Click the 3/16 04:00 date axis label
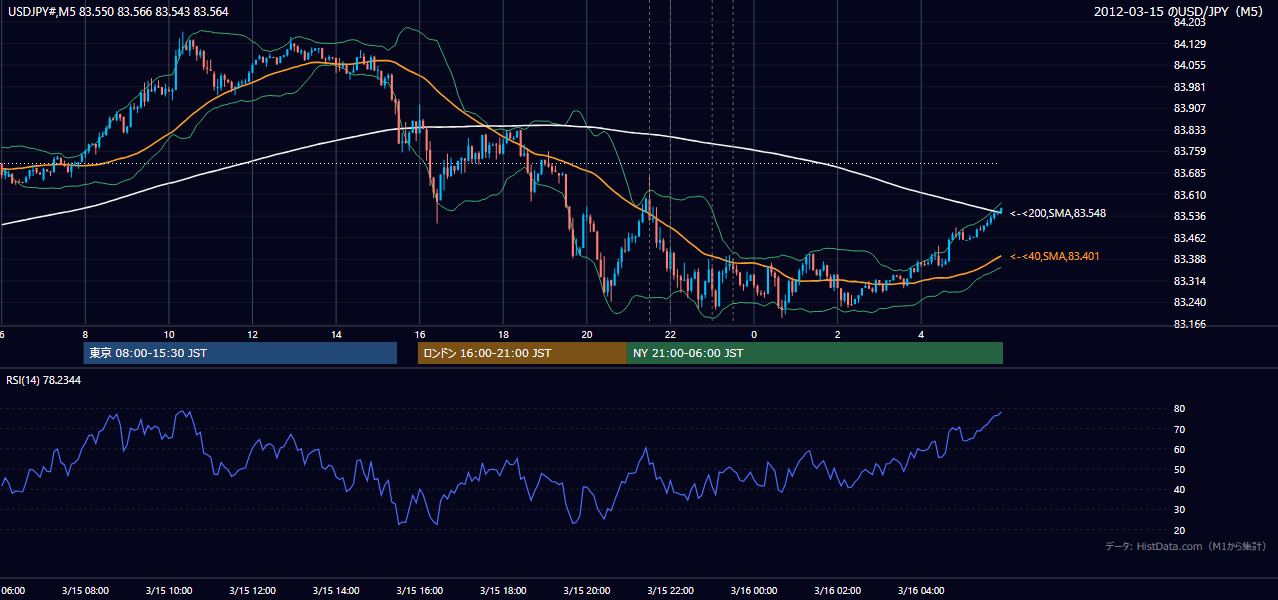Screen dimensions: 1278x600 coord(922,591)
